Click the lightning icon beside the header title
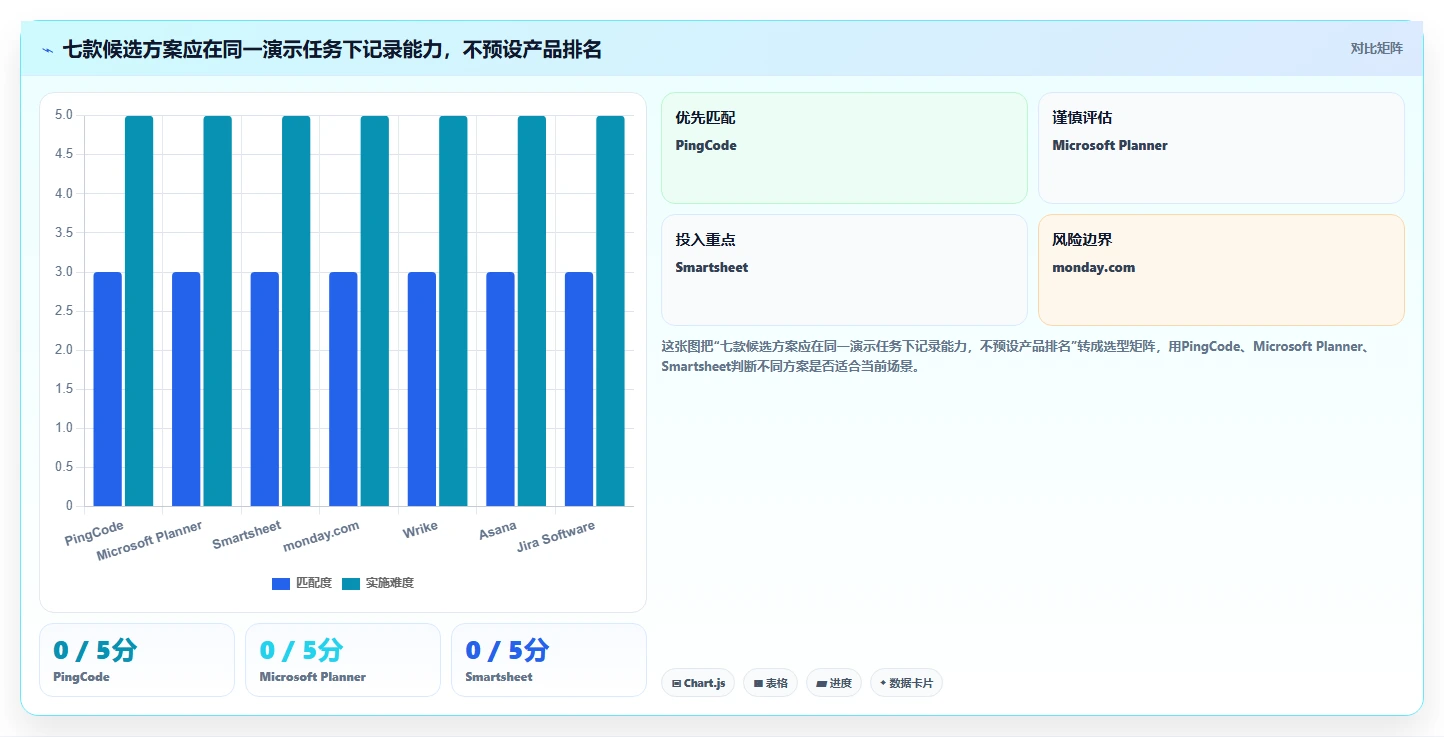 tap(47, 50)
